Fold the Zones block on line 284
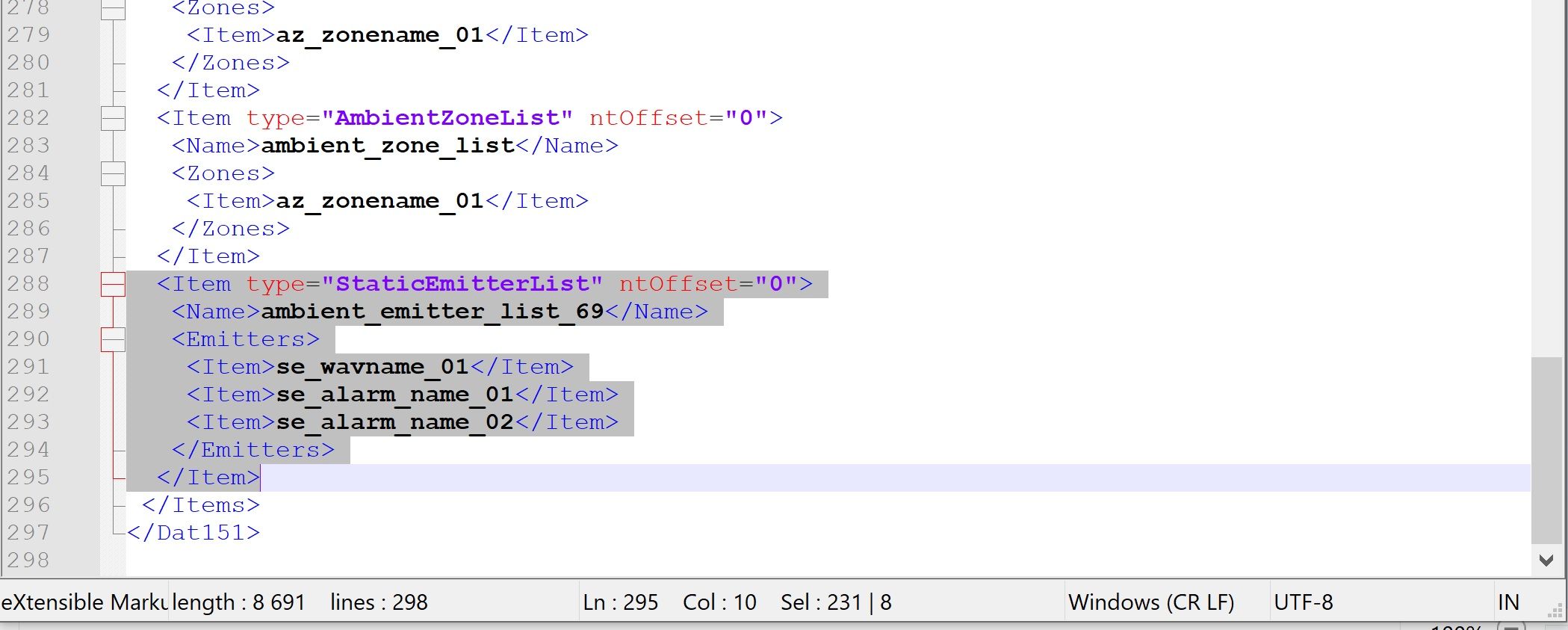This screenshot has width=1568, height=630. click(x=113, y=173)
